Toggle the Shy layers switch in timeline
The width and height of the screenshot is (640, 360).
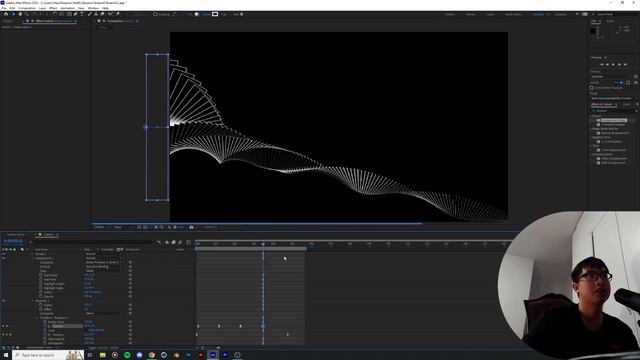pyautogui.click(x=167, y=242)
